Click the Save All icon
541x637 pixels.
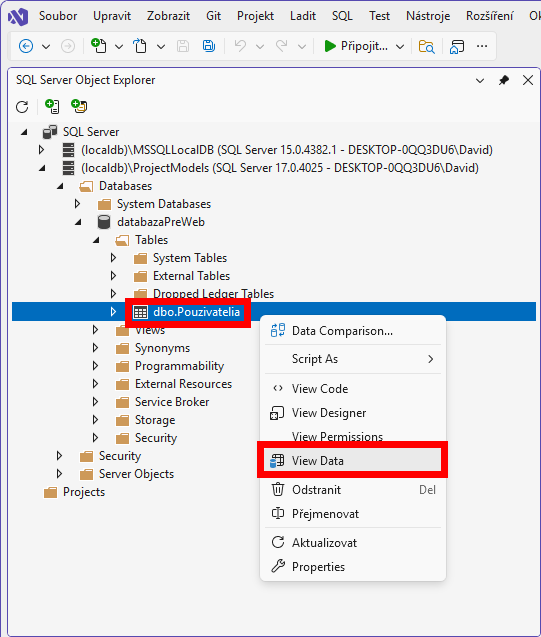click(209, 46)
